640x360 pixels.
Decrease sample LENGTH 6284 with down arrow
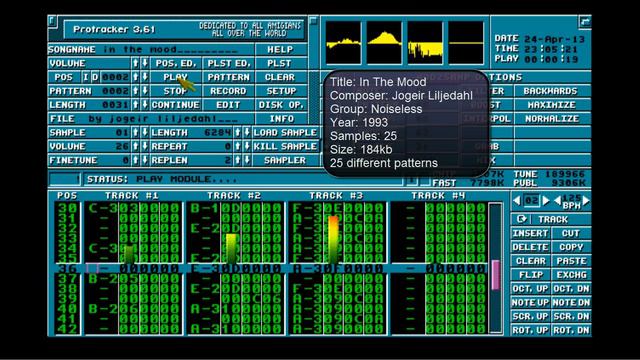[x=247, y=133]
